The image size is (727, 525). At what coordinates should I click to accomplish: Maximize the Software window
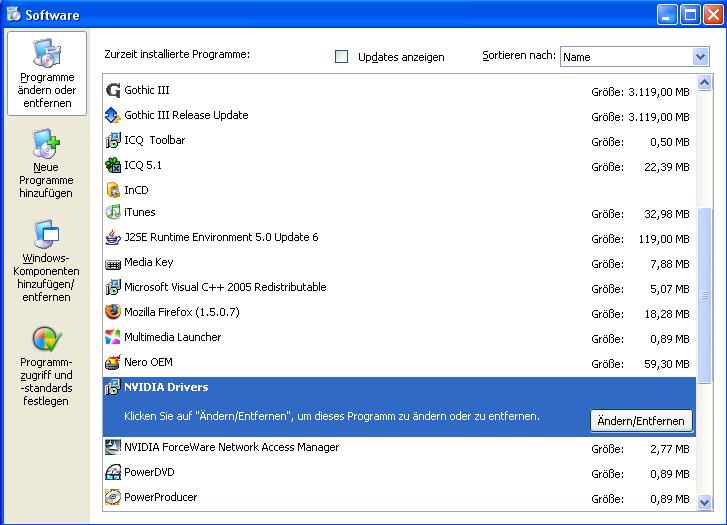tap(690, 15)
